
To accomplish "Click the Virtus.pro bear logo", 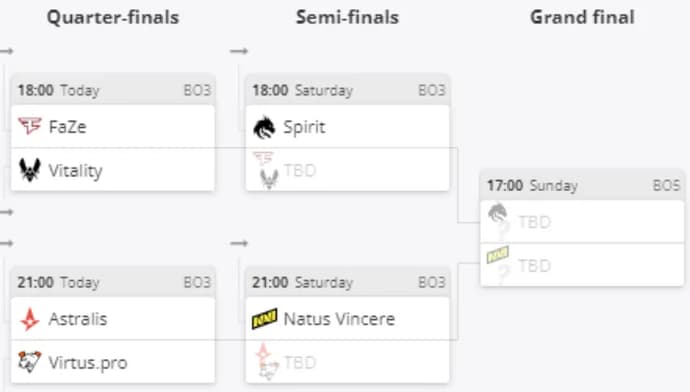I will [x=29, y=362].
